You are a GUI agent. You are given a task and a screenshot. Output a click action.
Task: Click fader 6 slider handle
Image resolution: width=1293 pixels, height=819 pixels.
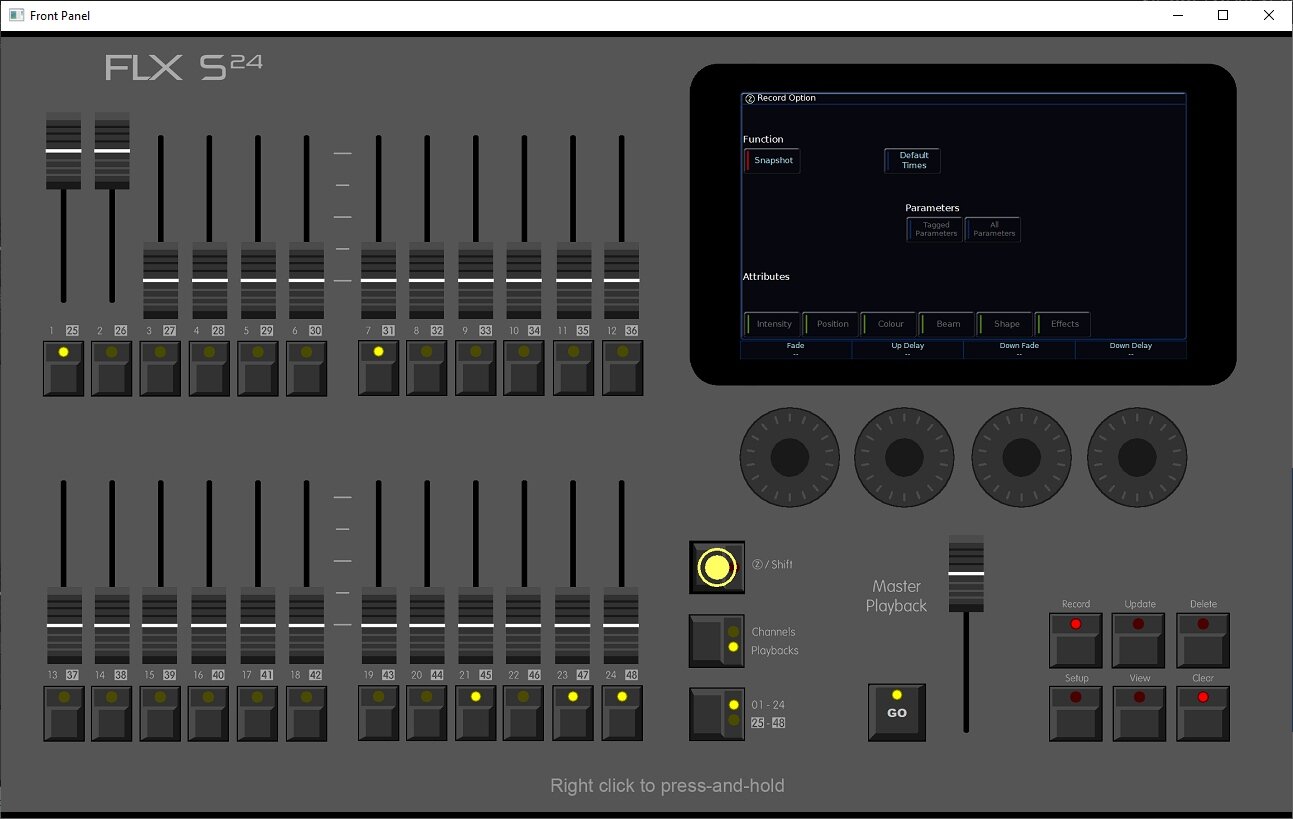306,281
